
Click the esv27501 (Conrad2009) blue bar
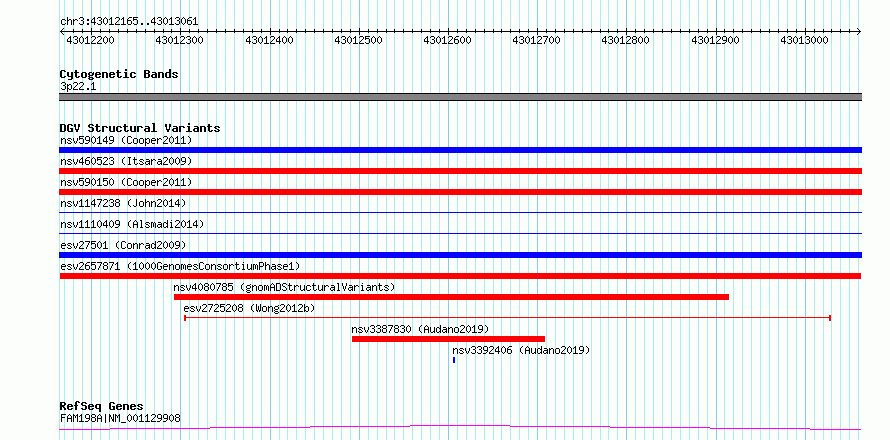tap(460, 255)
